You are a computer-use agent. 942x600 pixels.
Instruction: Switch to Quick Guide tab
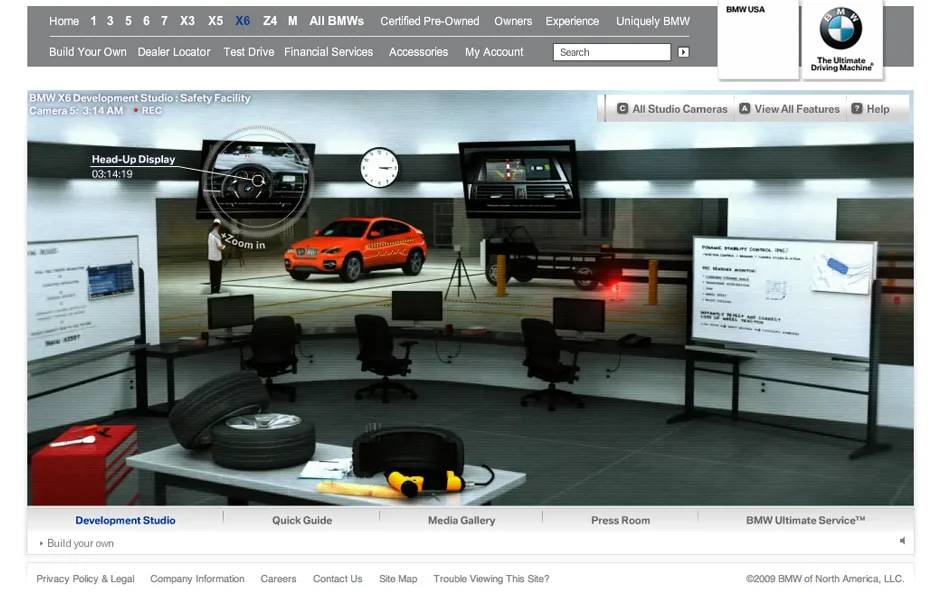pos(302,521)
